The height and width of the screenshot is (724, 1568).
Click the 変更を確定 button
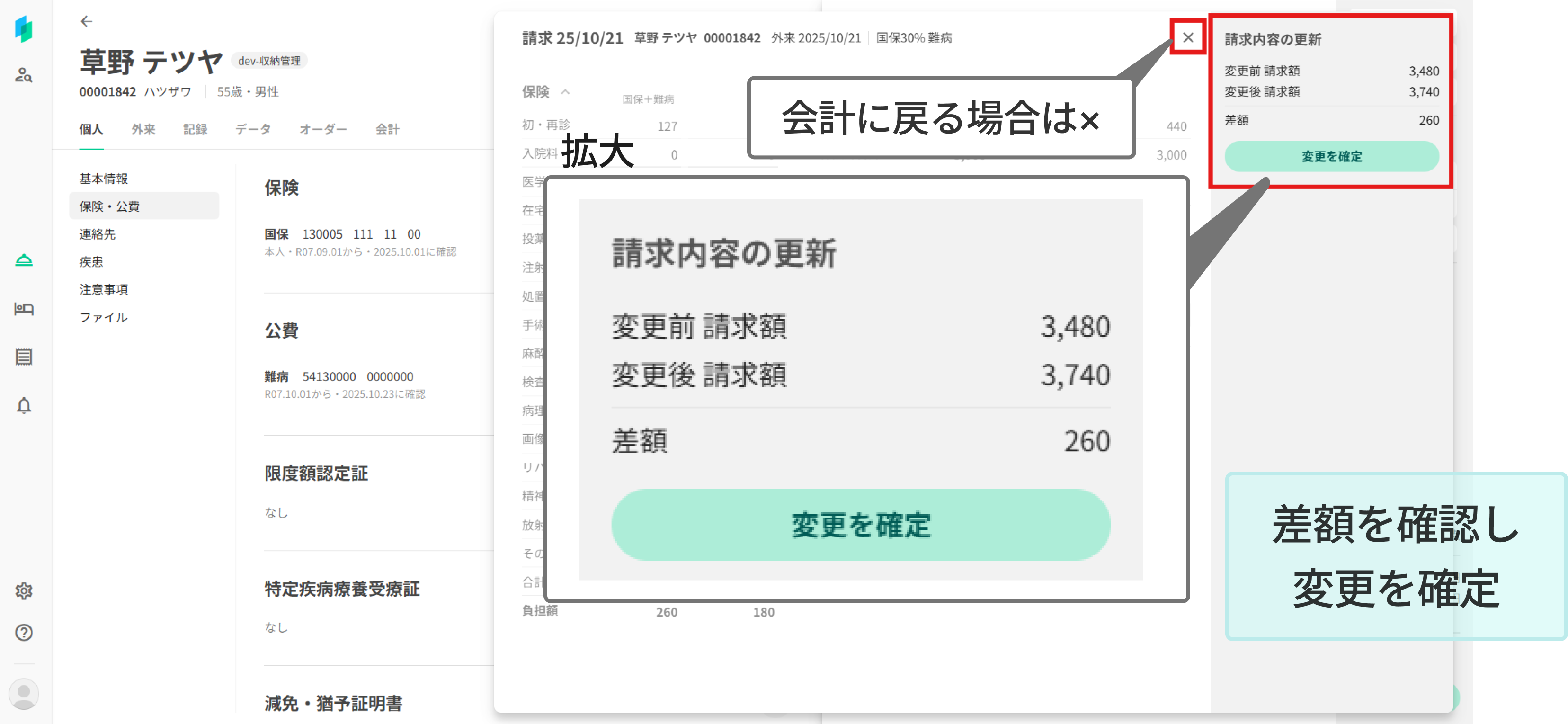click(x=1331, y=156)
